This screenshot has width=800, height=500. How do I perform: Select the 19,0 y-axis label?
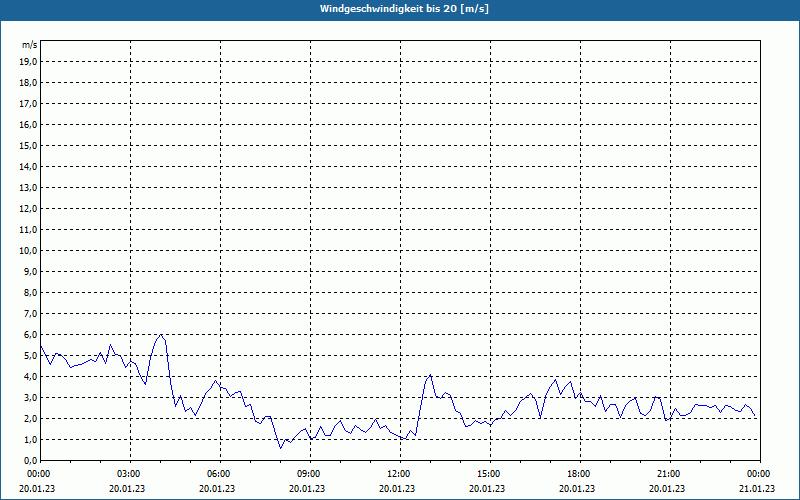coord(28,62)
